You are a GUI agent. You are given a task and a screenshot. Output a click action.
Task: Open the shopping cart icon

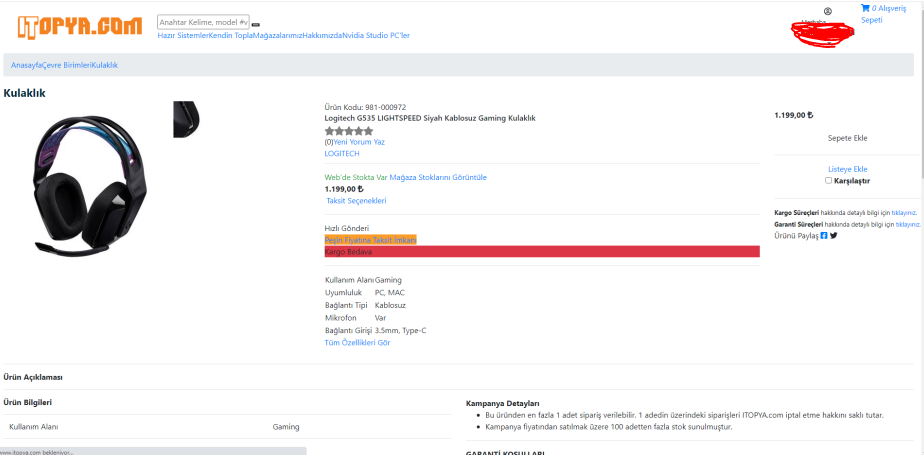(865, 8)
